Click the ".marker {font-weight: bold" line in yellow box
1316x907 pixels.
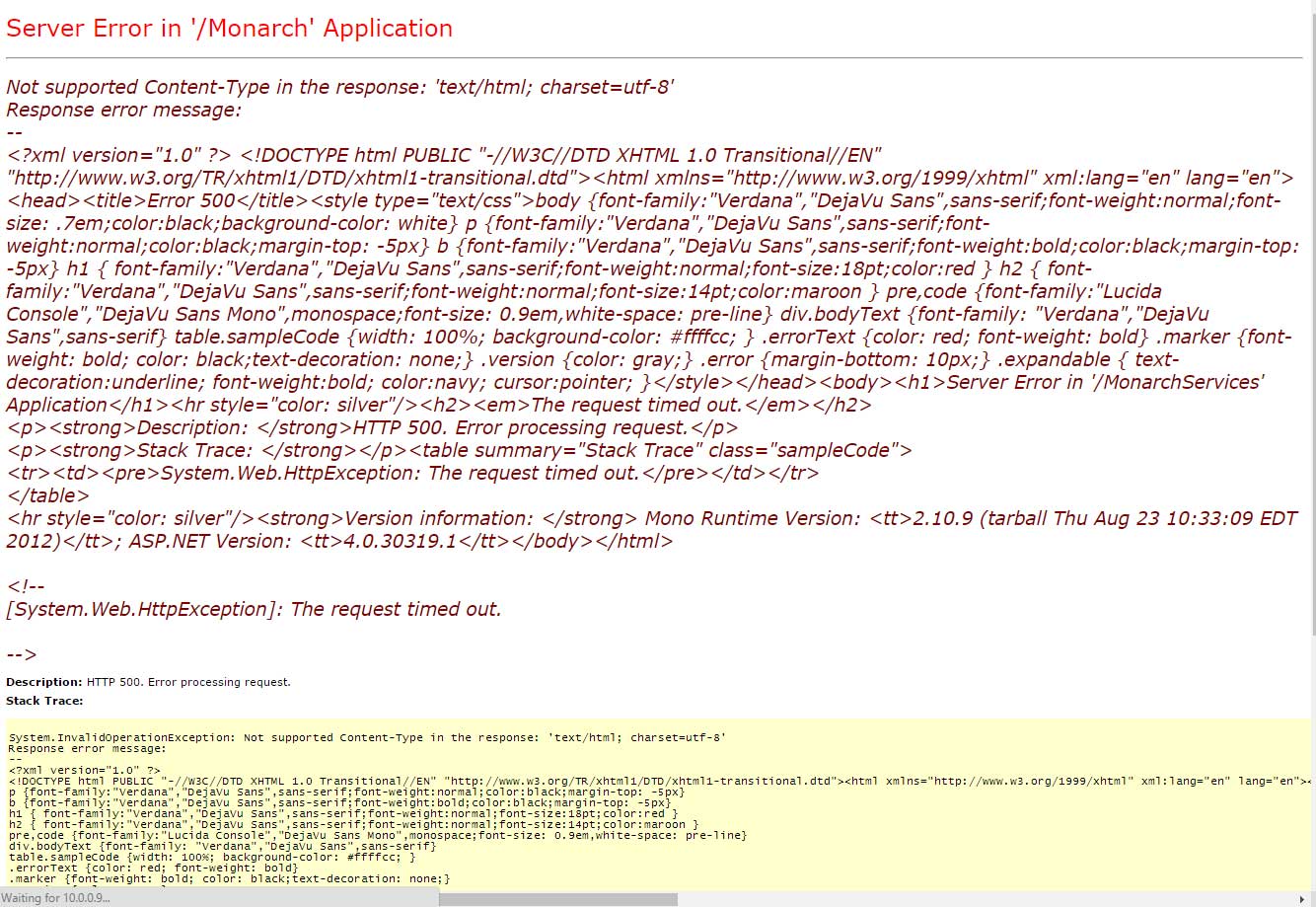pyautogui.click(x=229, y=878)
